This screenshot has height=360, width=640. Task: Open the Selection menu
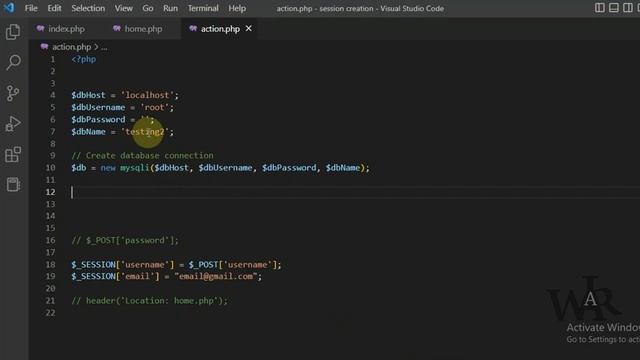88,8
